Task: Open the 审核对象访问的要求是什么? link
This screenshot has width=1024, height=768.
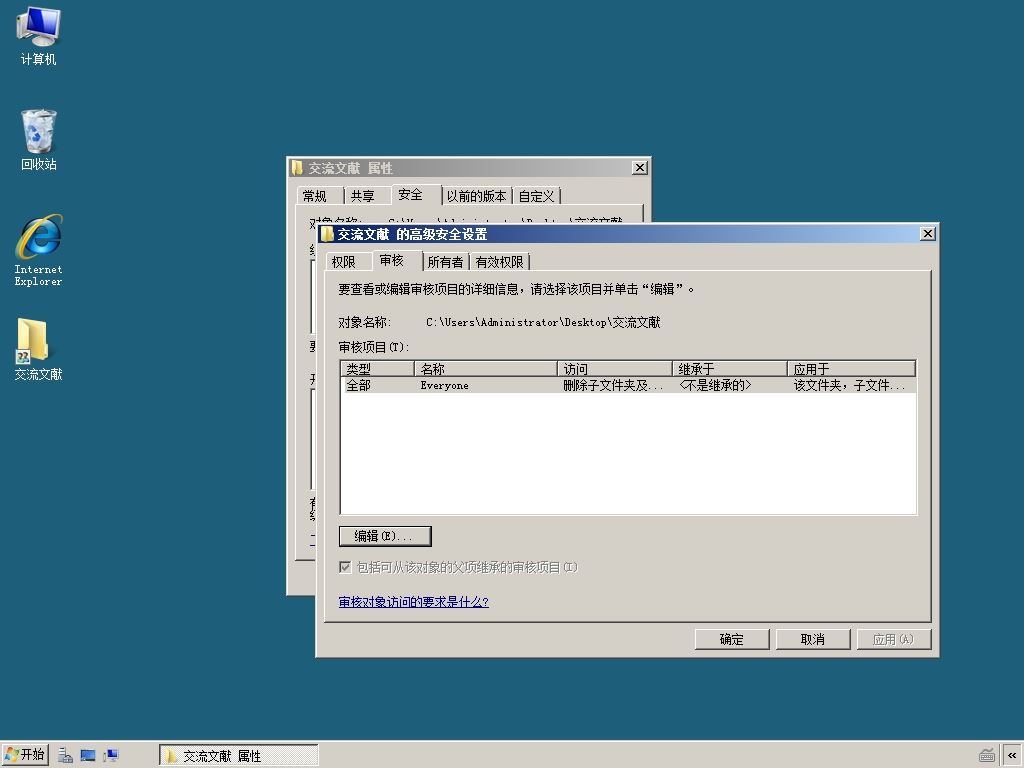Action: click(413, 601)
